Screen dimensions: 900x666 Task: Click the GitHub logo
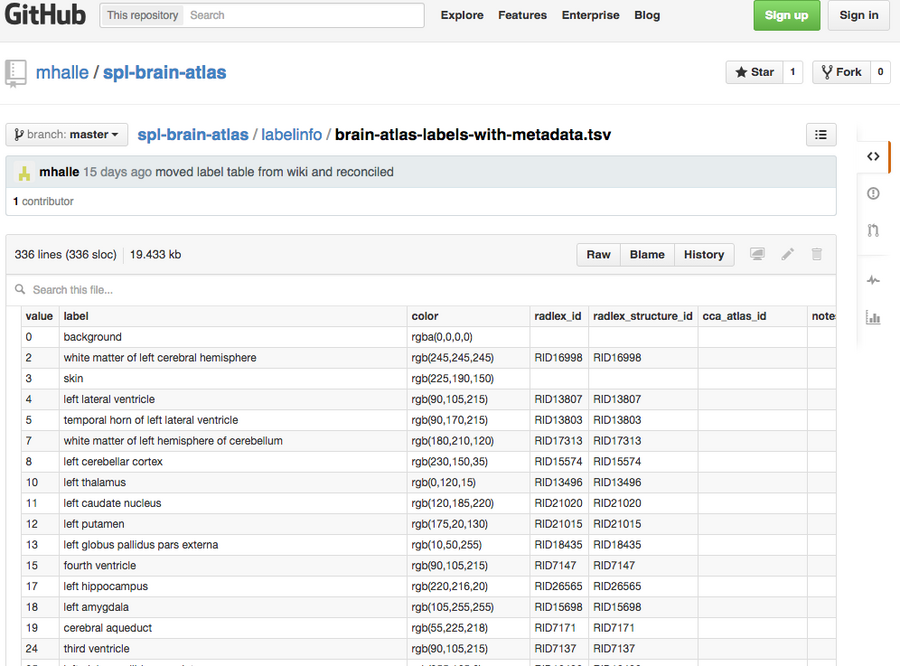(45, 15)
